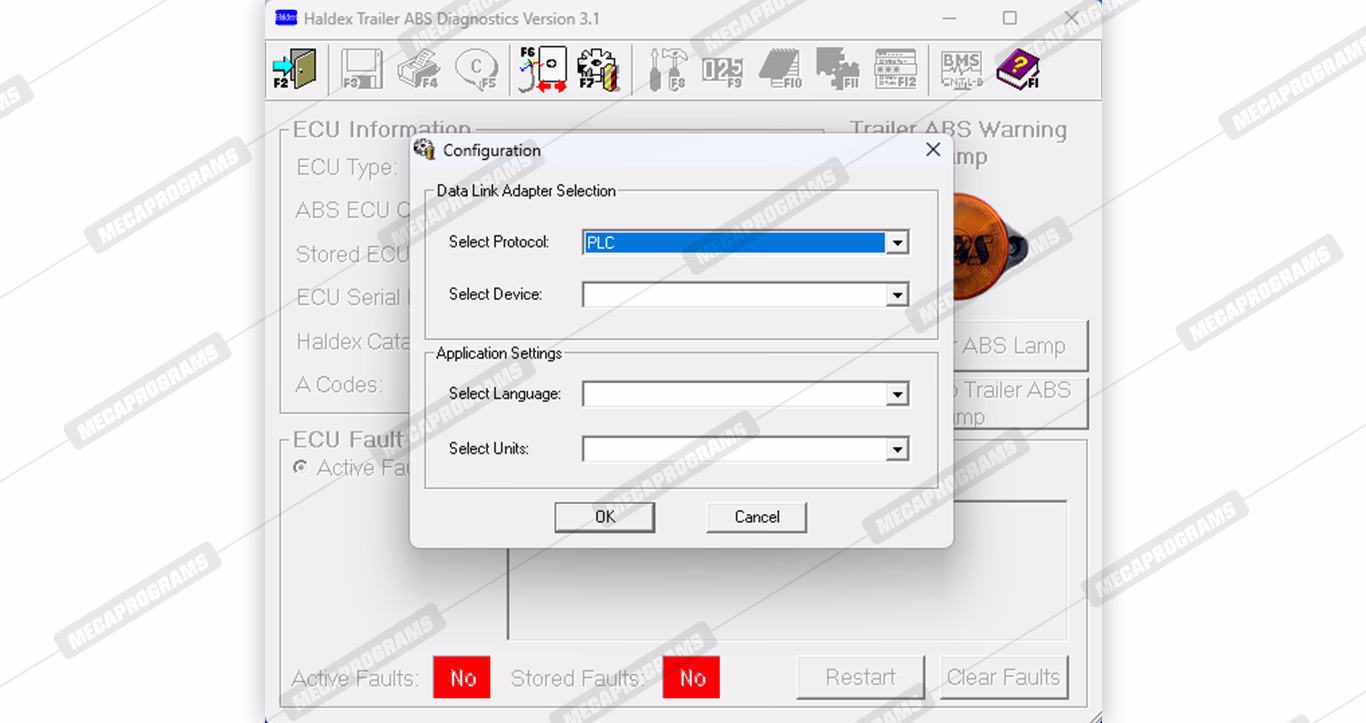This screenshot has width=1366, height=723.
Task: Expand the Select Device dropdown
Action: click(897, 295)
